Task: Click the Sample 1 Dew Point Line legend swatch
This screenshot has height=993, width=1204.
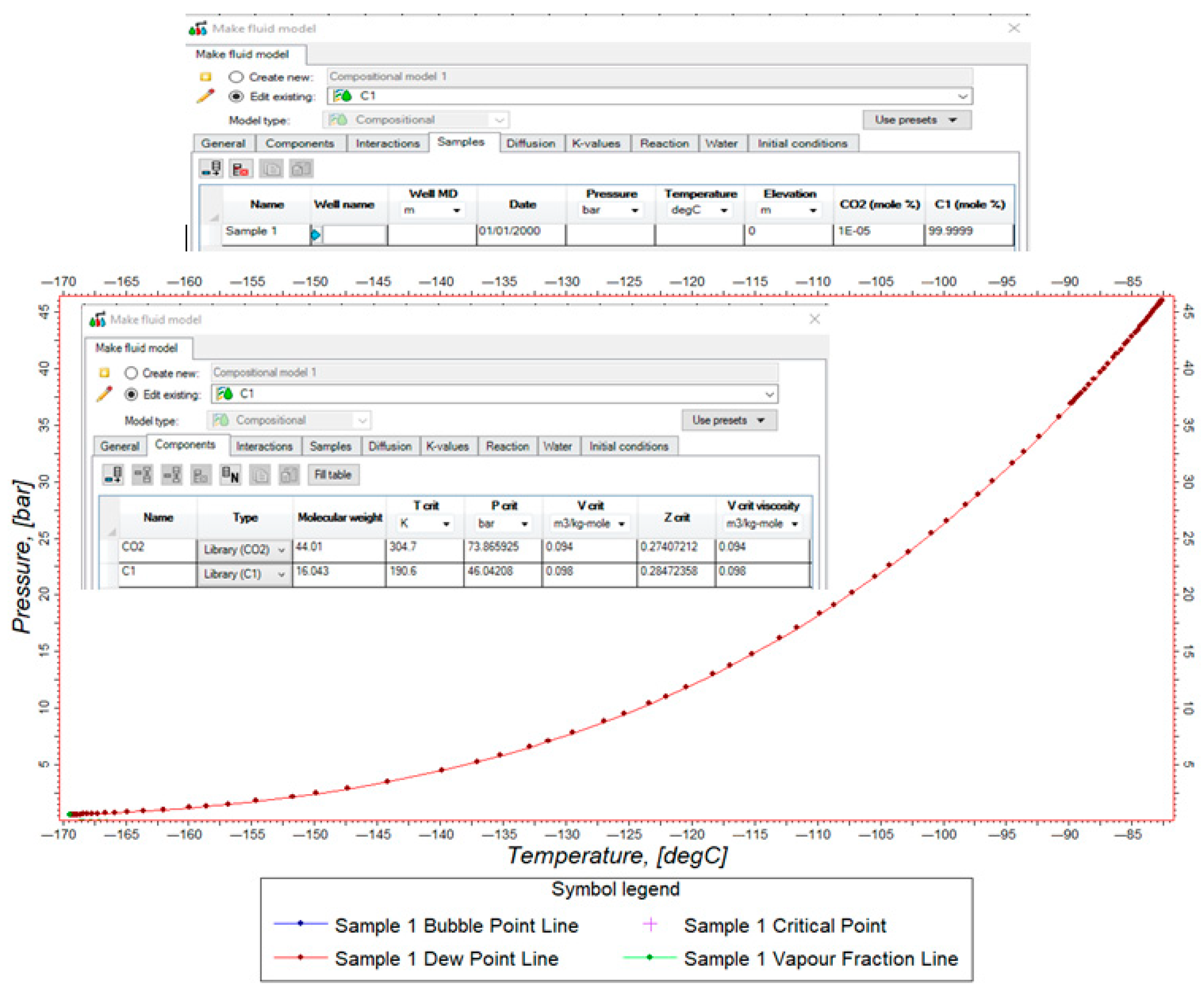Action: [x=300, y=957]
